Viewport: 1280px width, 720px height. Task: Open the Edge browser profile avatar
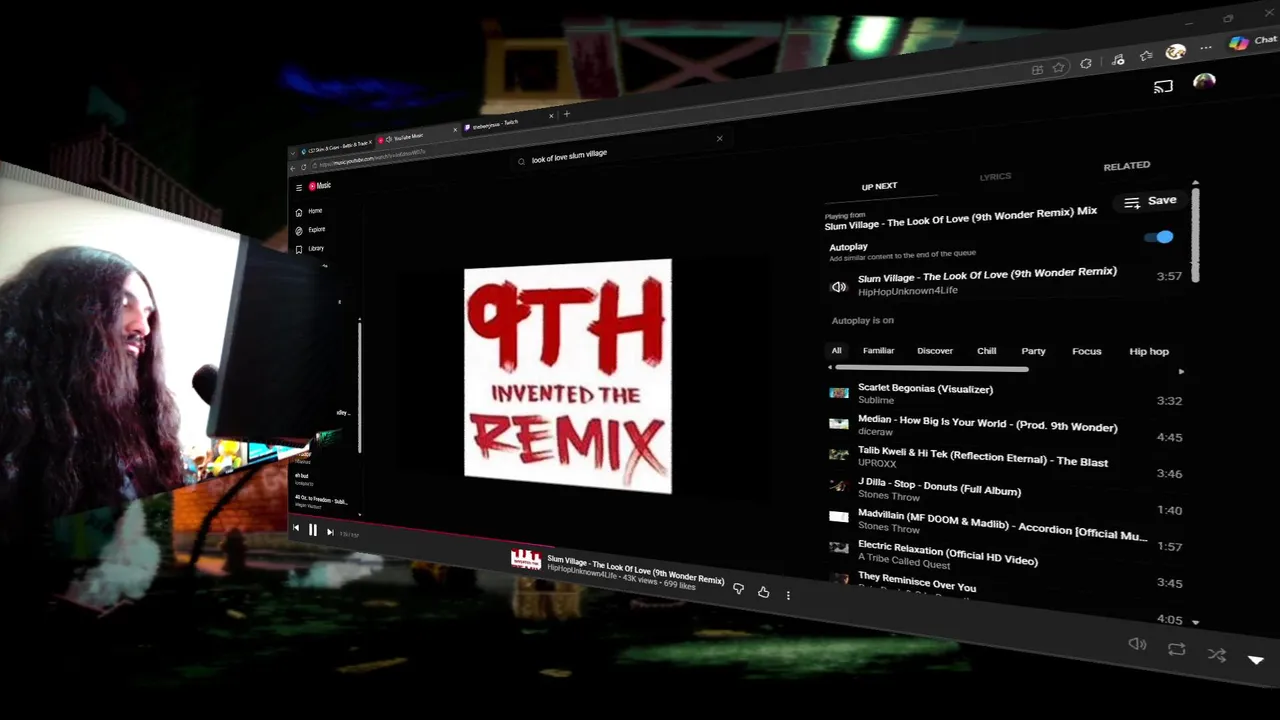[x=1176, y=52]
